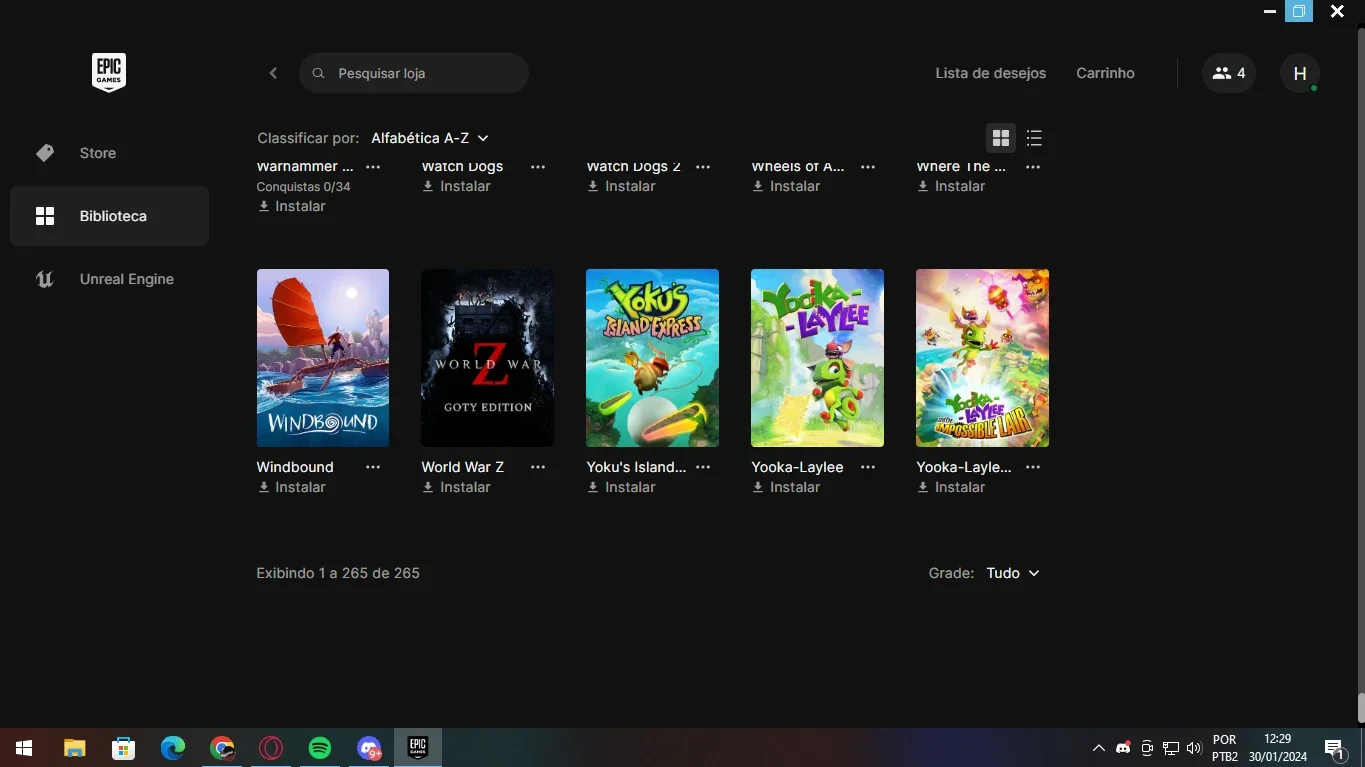Install Yoku's Island Express
The height and width of the screenshot is (767, 1365).
(x=622, y=487)
